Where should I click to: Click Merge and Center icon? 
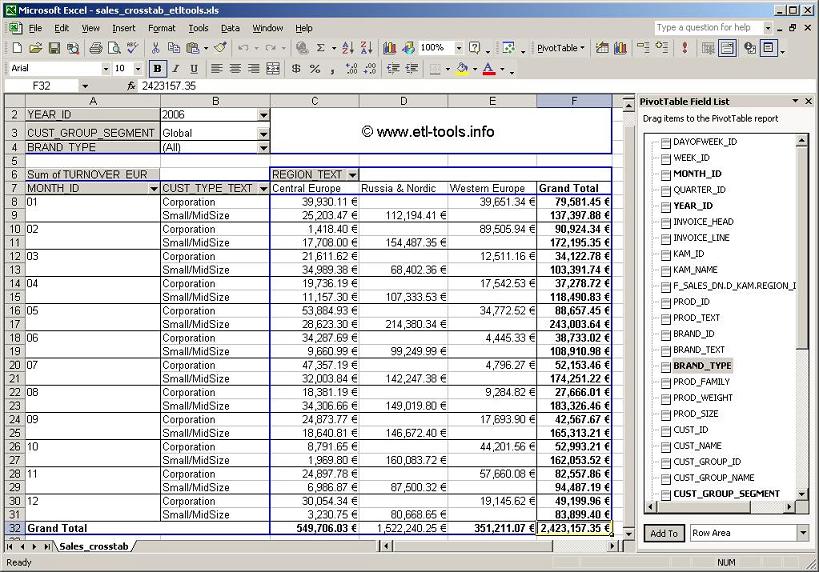click(273, 68)
